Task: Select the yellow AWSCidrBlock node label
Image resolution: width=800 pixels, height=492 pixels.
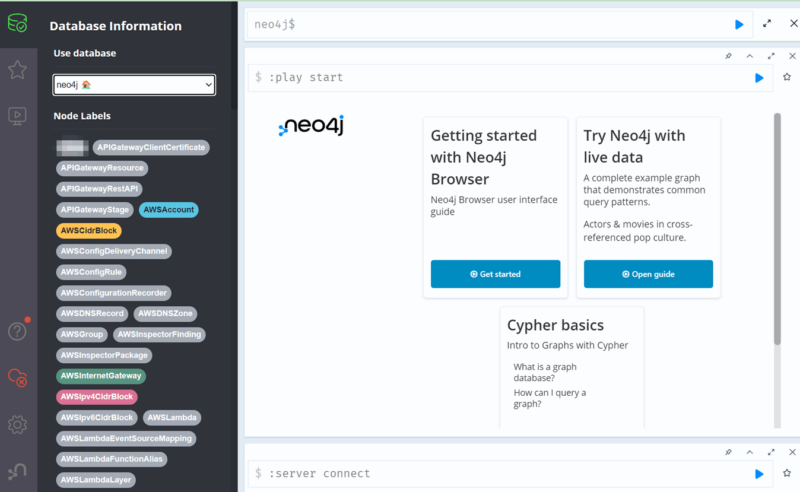Action: pos(89,231)
